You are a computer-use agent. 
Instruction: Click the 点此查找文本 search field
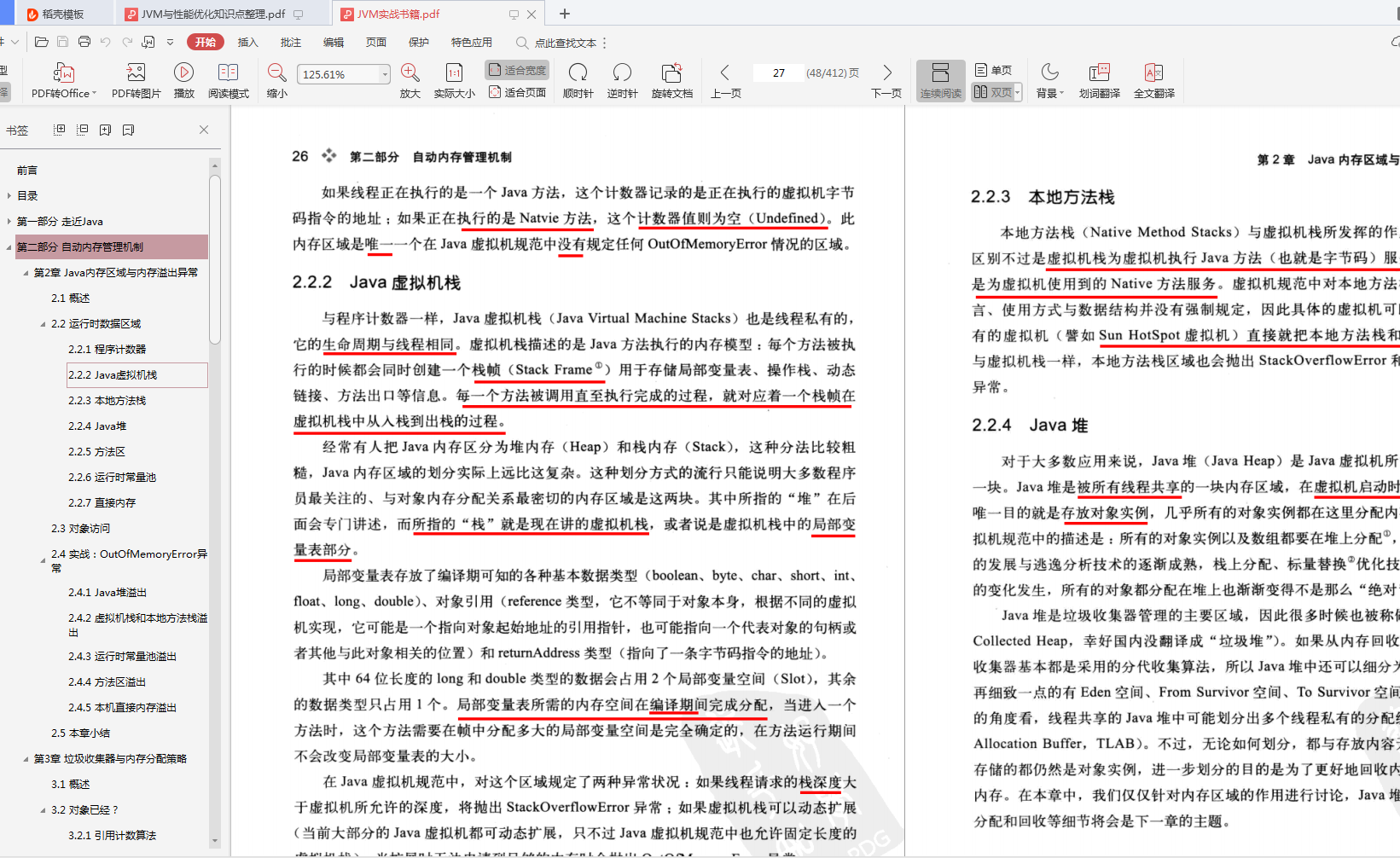tap(565, 43)
